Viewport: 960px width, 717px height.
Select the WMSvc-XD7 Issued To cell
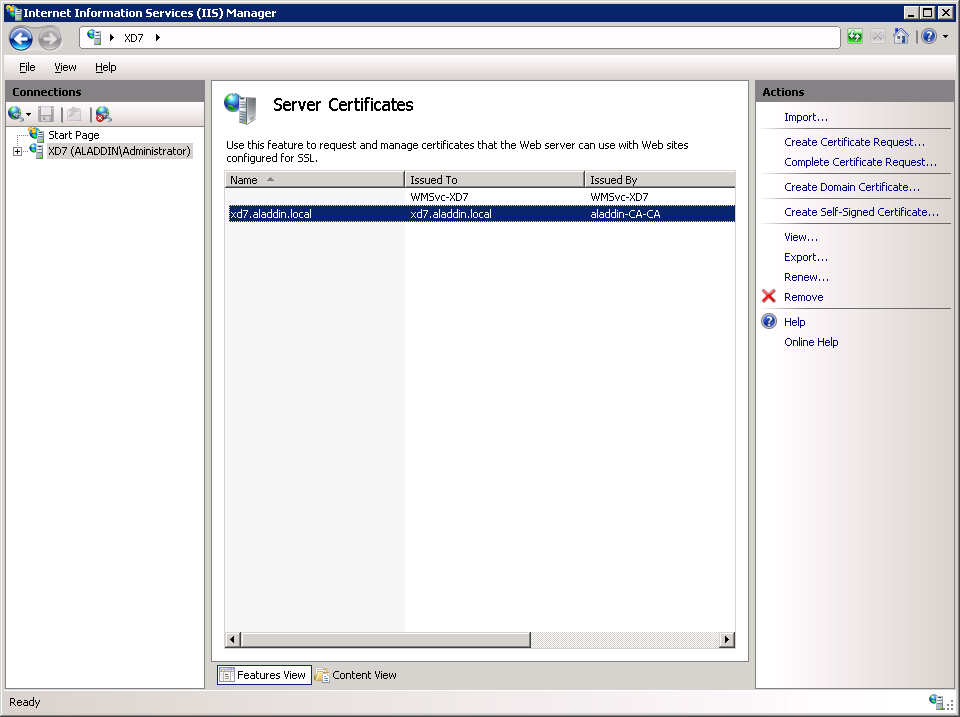(x=440, y=197)
